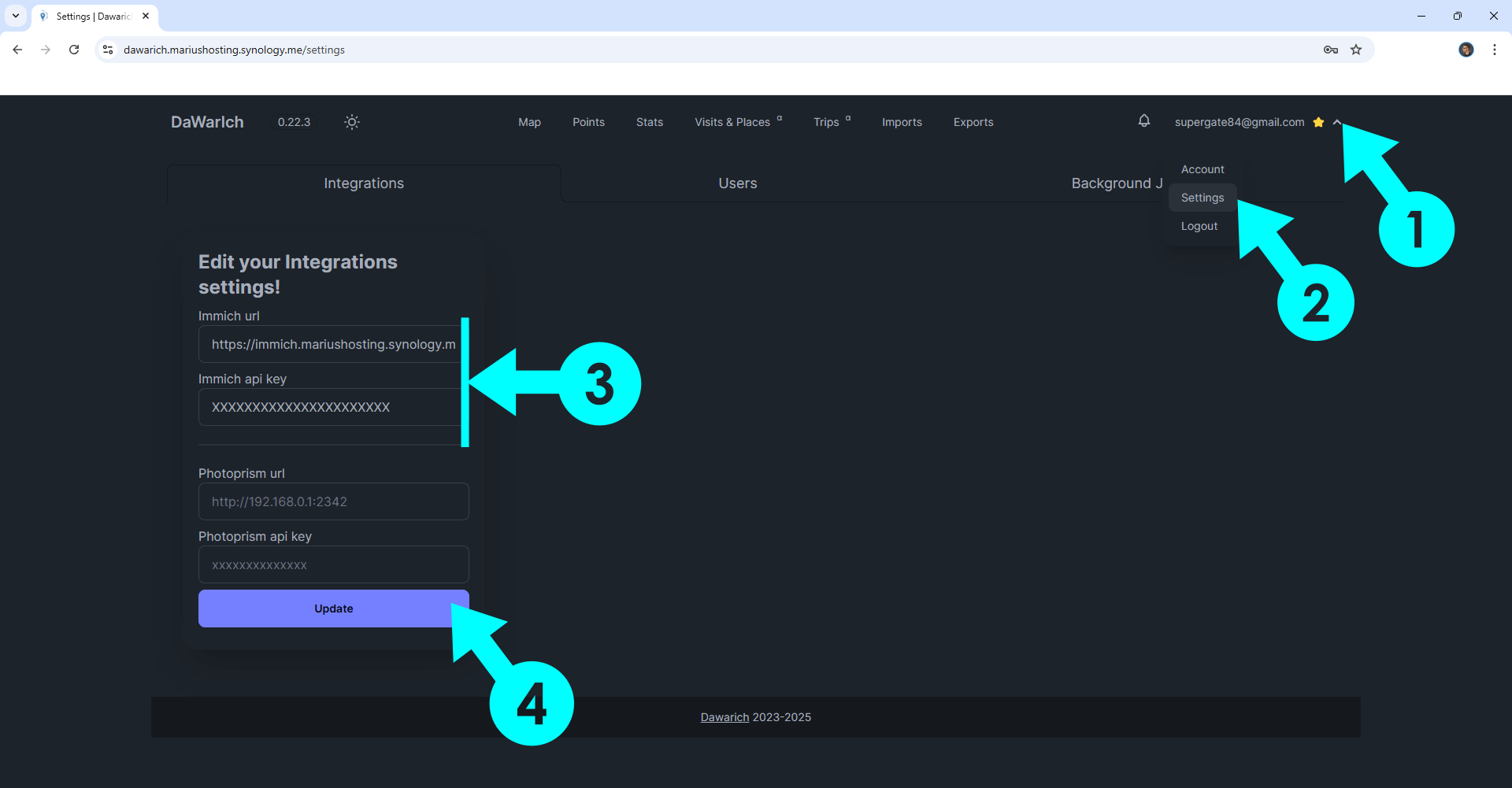Switch to the Background Jobs tab
Screen dimensions: 1512x788
pyautogui.click(x=1117, y=183)
